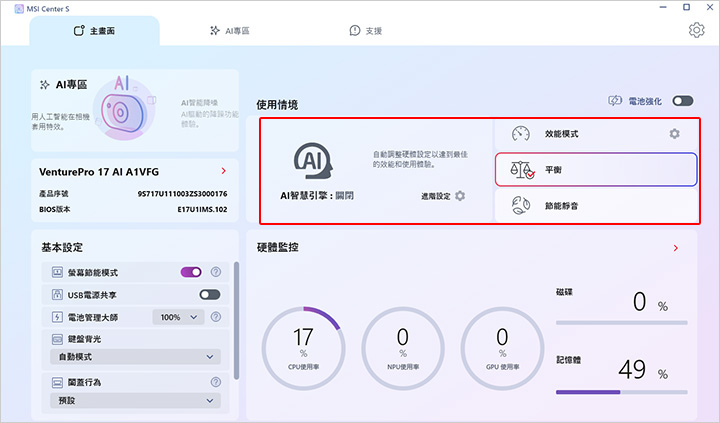Open 進階設定 gear icon
Image resolution: width=720 pixels, height=423 pixels.
(x=460, y=196)
